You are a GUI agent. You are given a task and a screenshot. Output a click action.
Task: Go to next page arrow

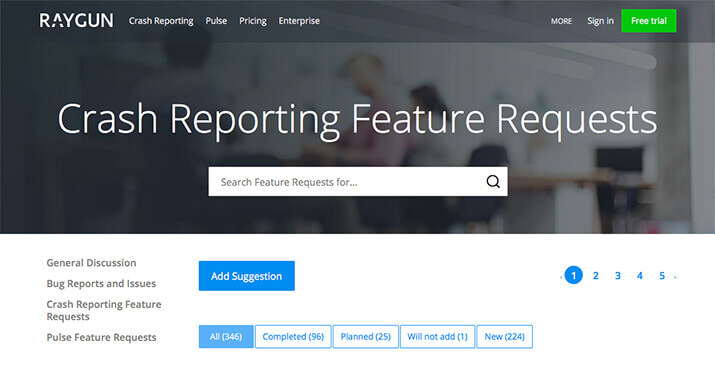coord(675,276)
